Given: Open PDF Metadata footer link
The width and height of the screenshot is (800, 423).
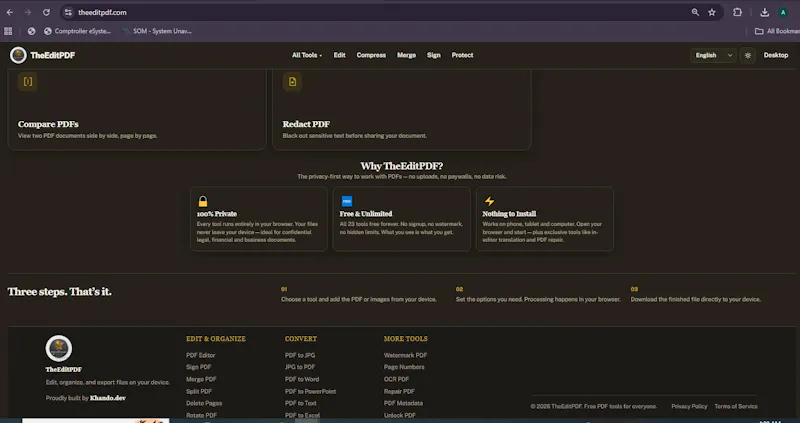Looking at the screenshot, I should point(403,403).
